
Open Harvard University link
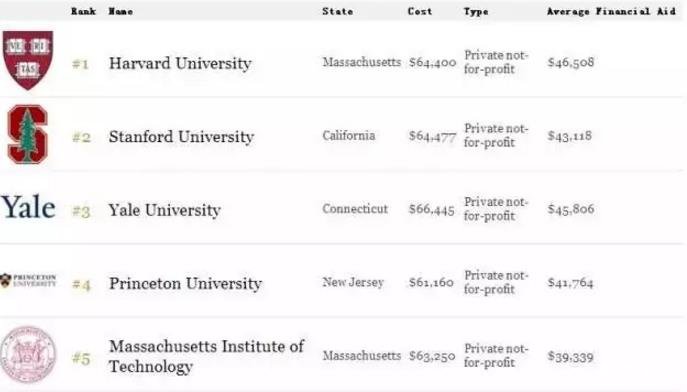point(180,64)
